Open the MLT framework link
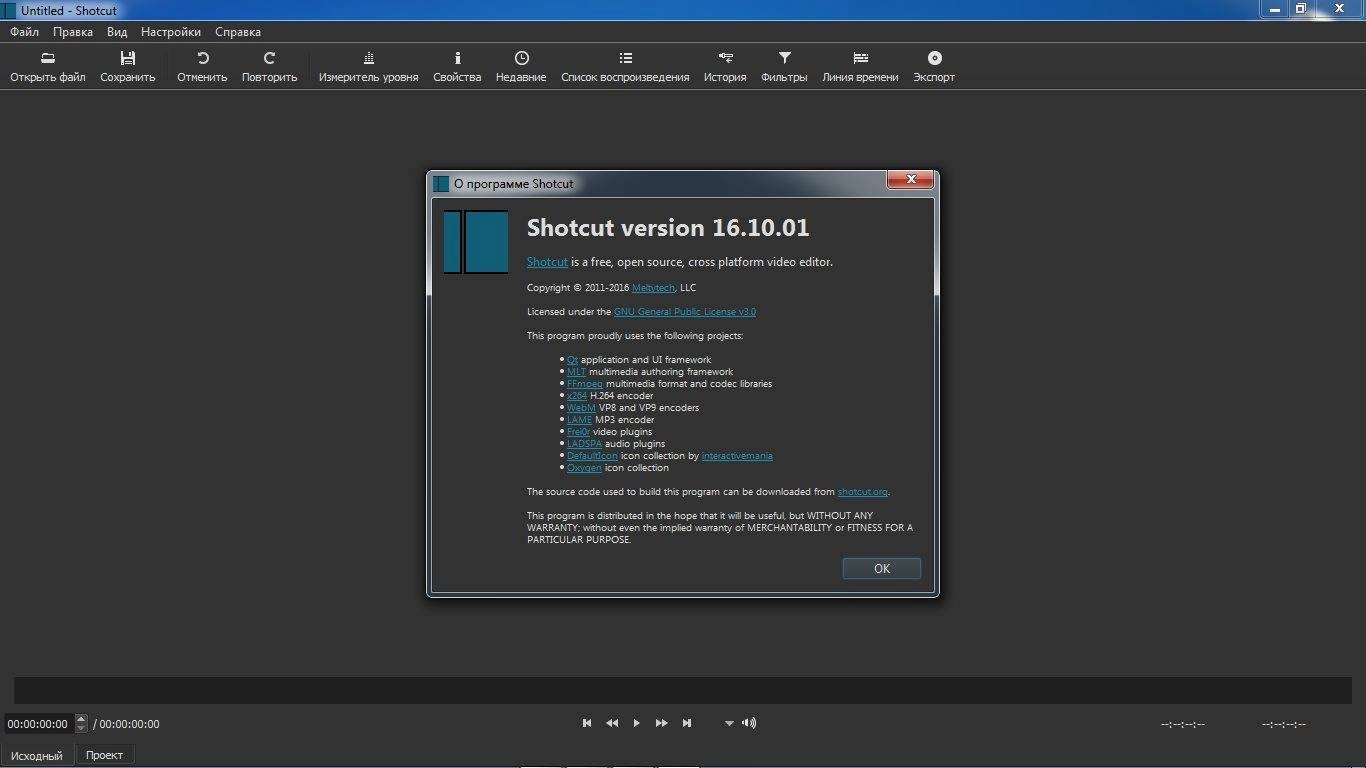Screen dimensions: 1366x768 point(576,372)
